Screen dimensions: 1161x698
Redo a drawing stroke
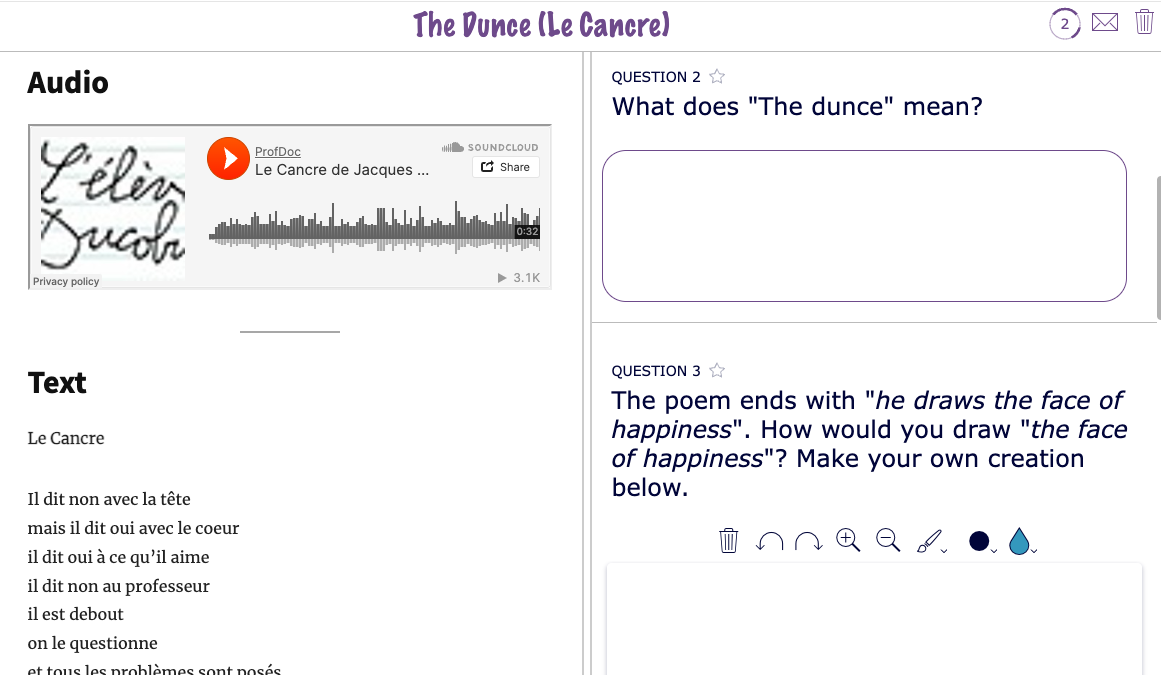(x=808, y=540)
